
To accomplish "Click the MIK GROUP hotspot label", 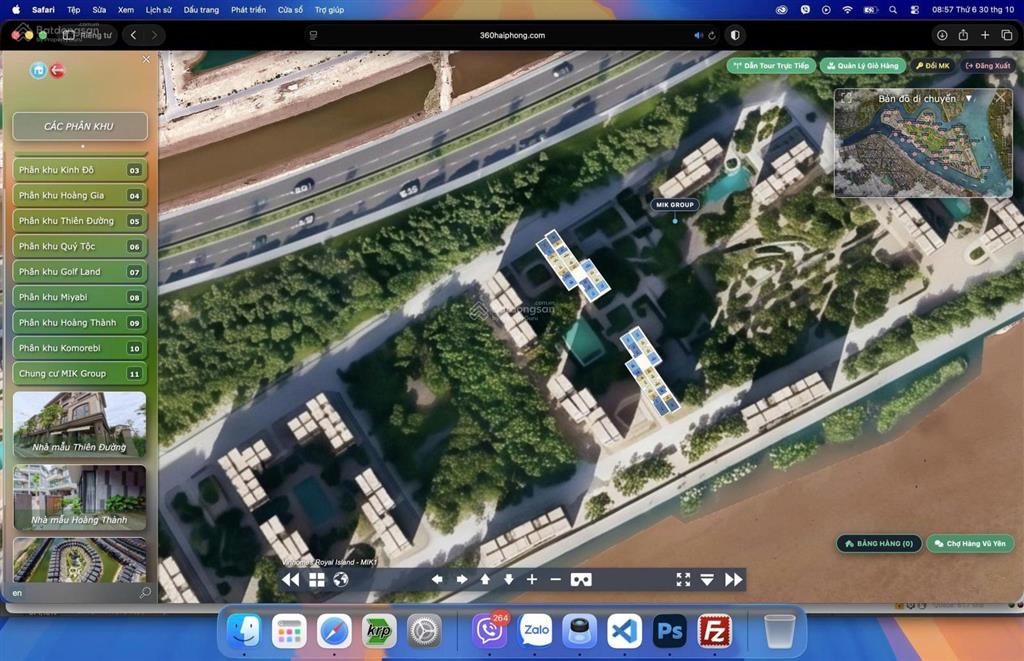I will 675,204.
